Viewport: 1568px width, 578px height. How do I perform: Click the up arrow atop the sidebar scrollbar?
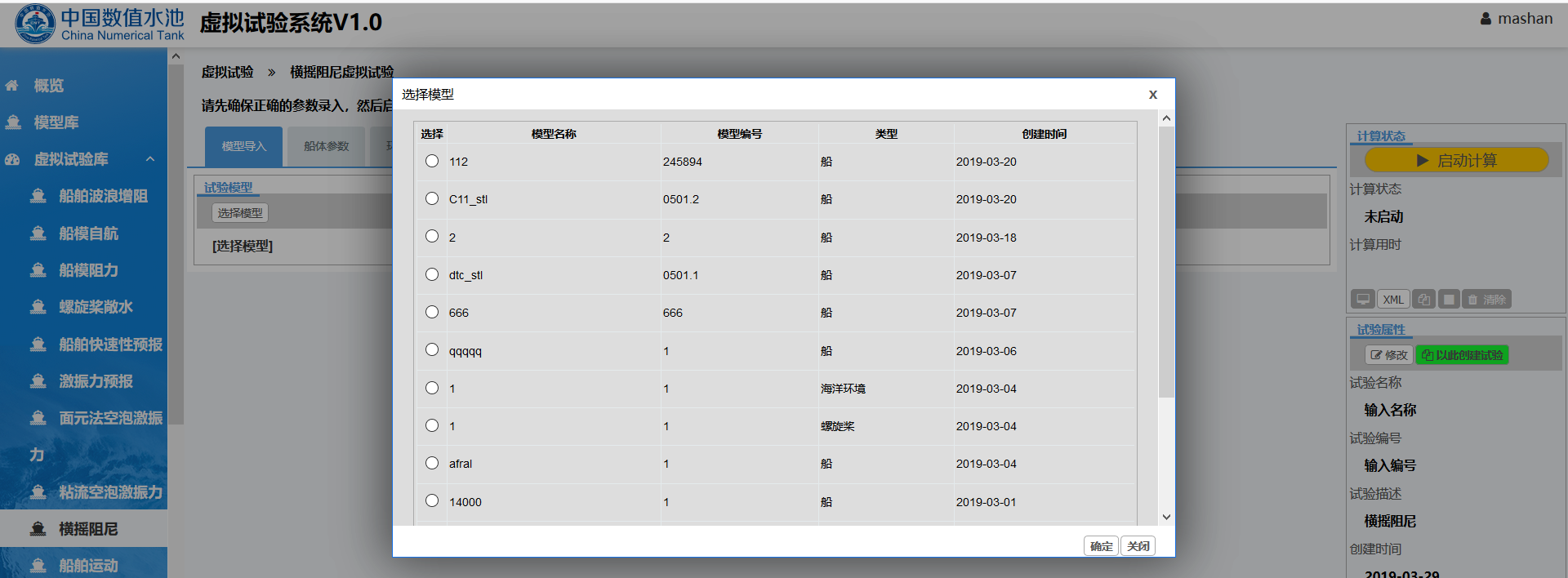pos(176,56)
